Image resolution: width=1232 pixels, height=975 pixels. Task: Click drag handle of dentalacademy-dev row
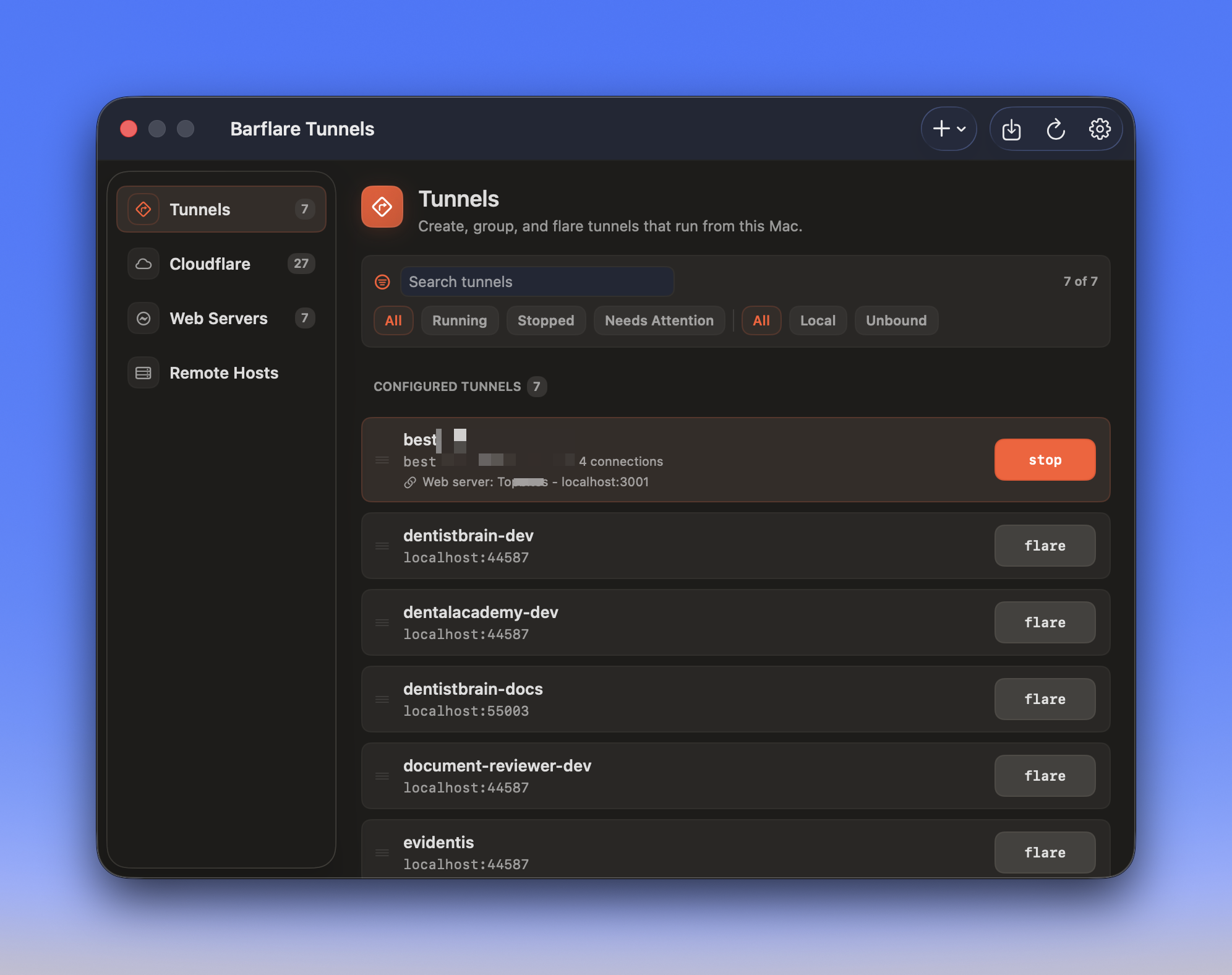(382, 622)
